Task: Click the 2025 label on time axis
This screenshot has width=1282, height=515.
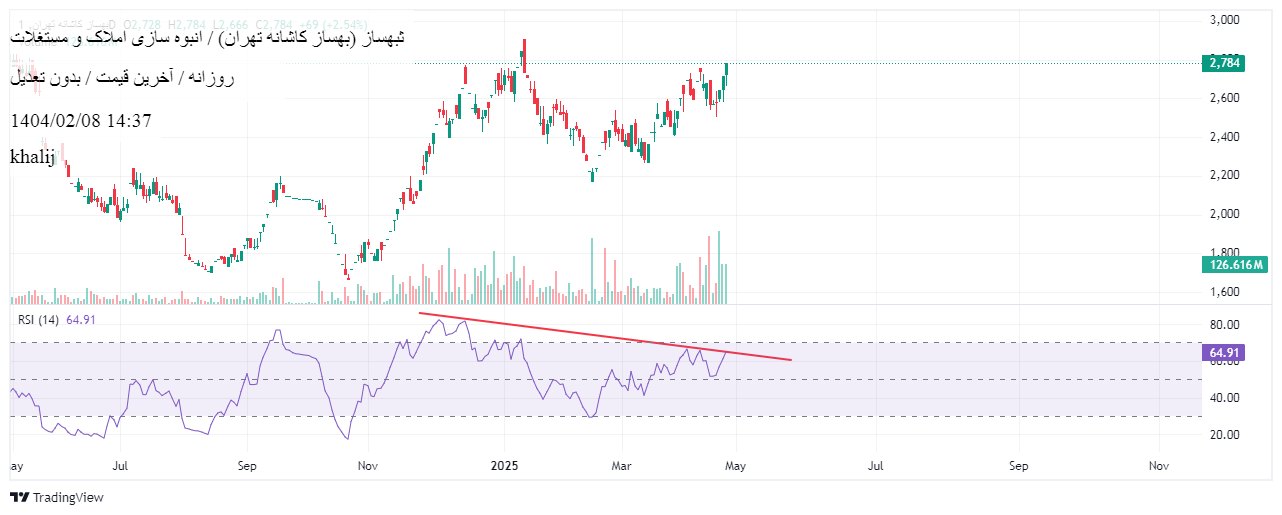Action: coord(504,466)
